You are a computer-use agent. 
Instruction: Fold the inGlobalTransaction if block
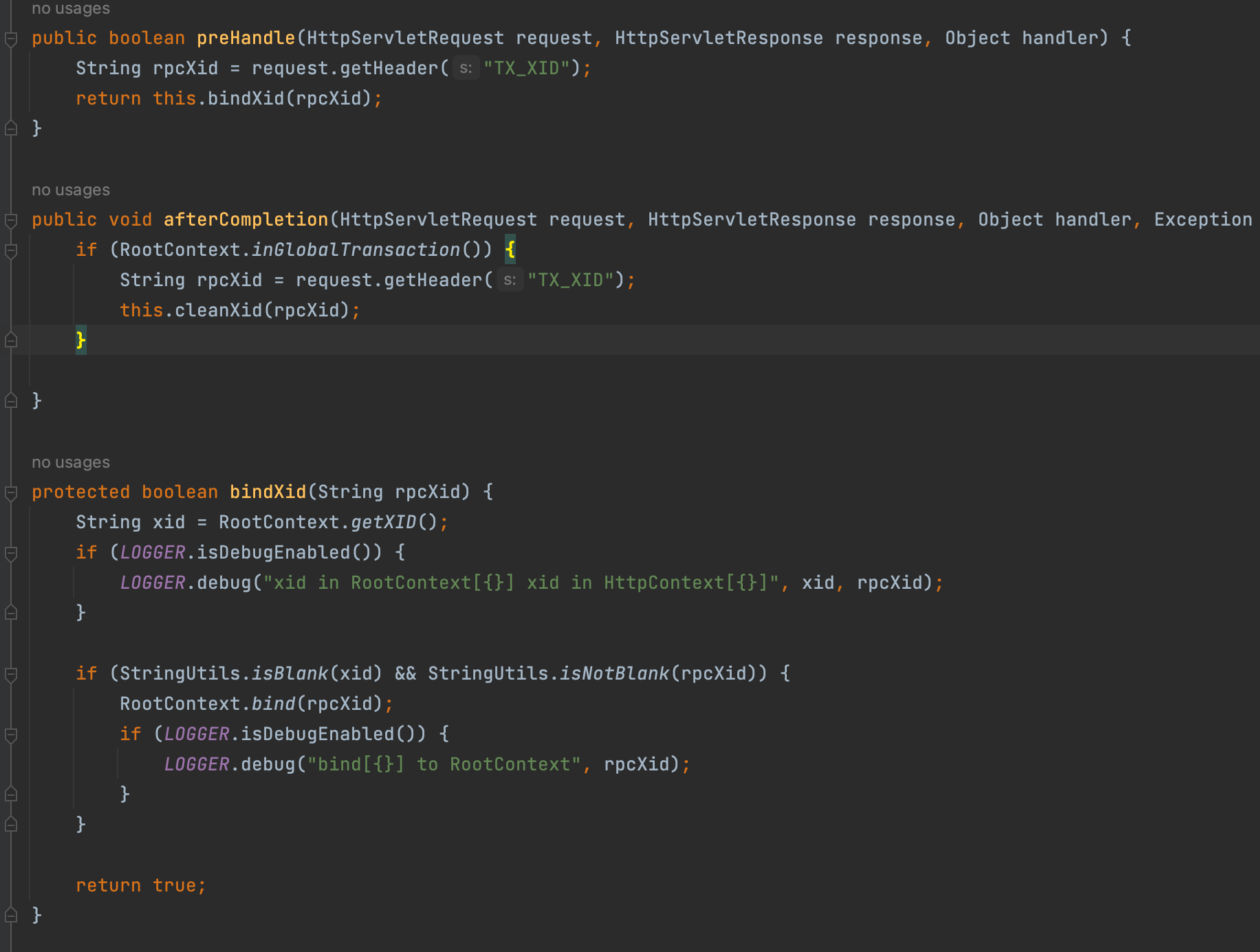[11, 251]
